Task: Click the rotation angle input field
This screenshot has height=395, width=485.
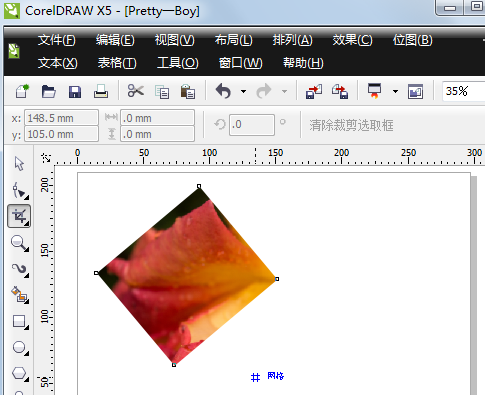Action: point(252,125)
